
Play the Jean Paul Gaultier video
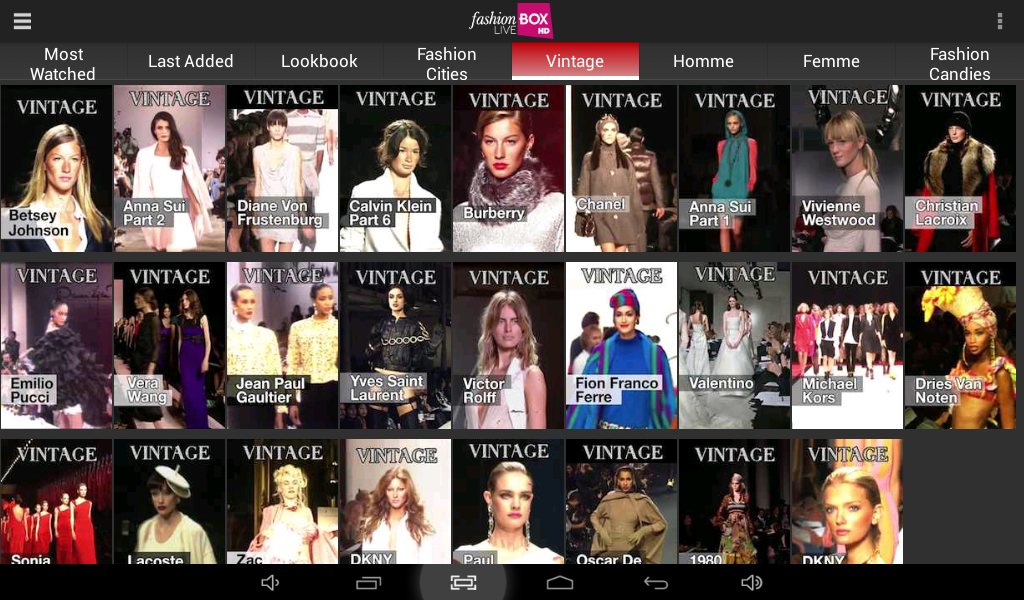point(282,345)
